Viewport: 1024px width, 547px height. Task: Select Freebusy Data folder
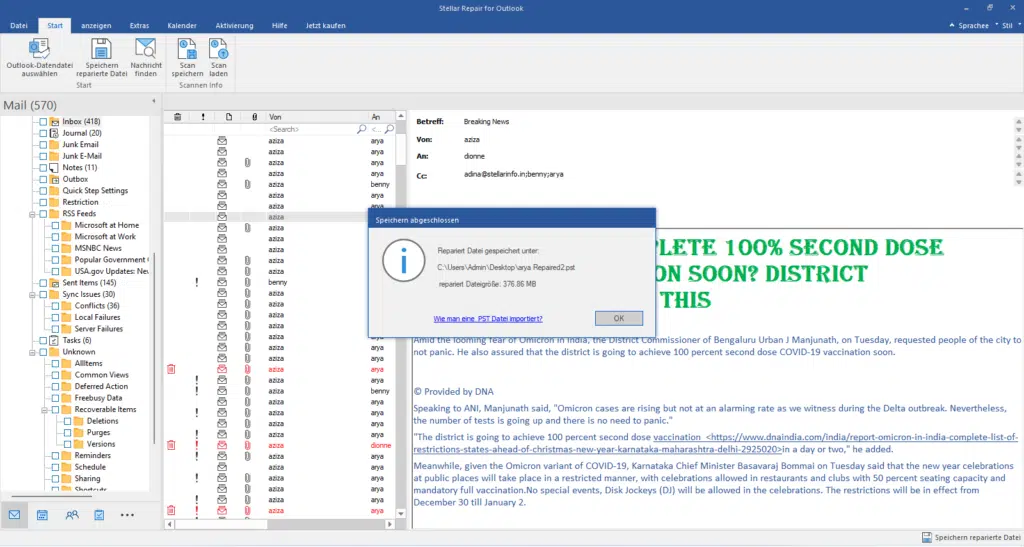[98, 398]
